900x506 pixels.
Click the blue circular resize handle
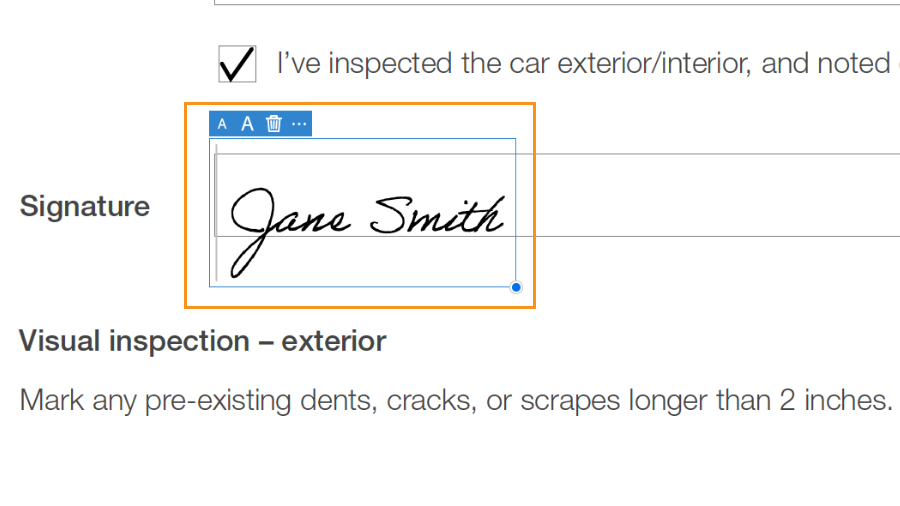point(516,287)
